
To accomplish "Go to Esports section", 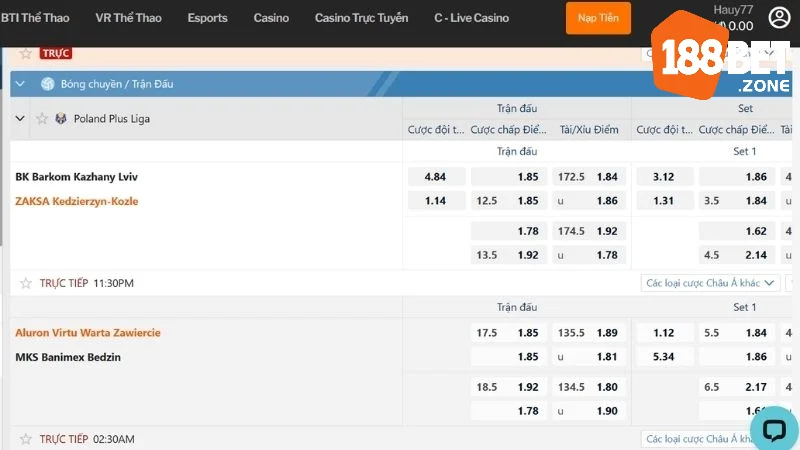I will (207, 18).
